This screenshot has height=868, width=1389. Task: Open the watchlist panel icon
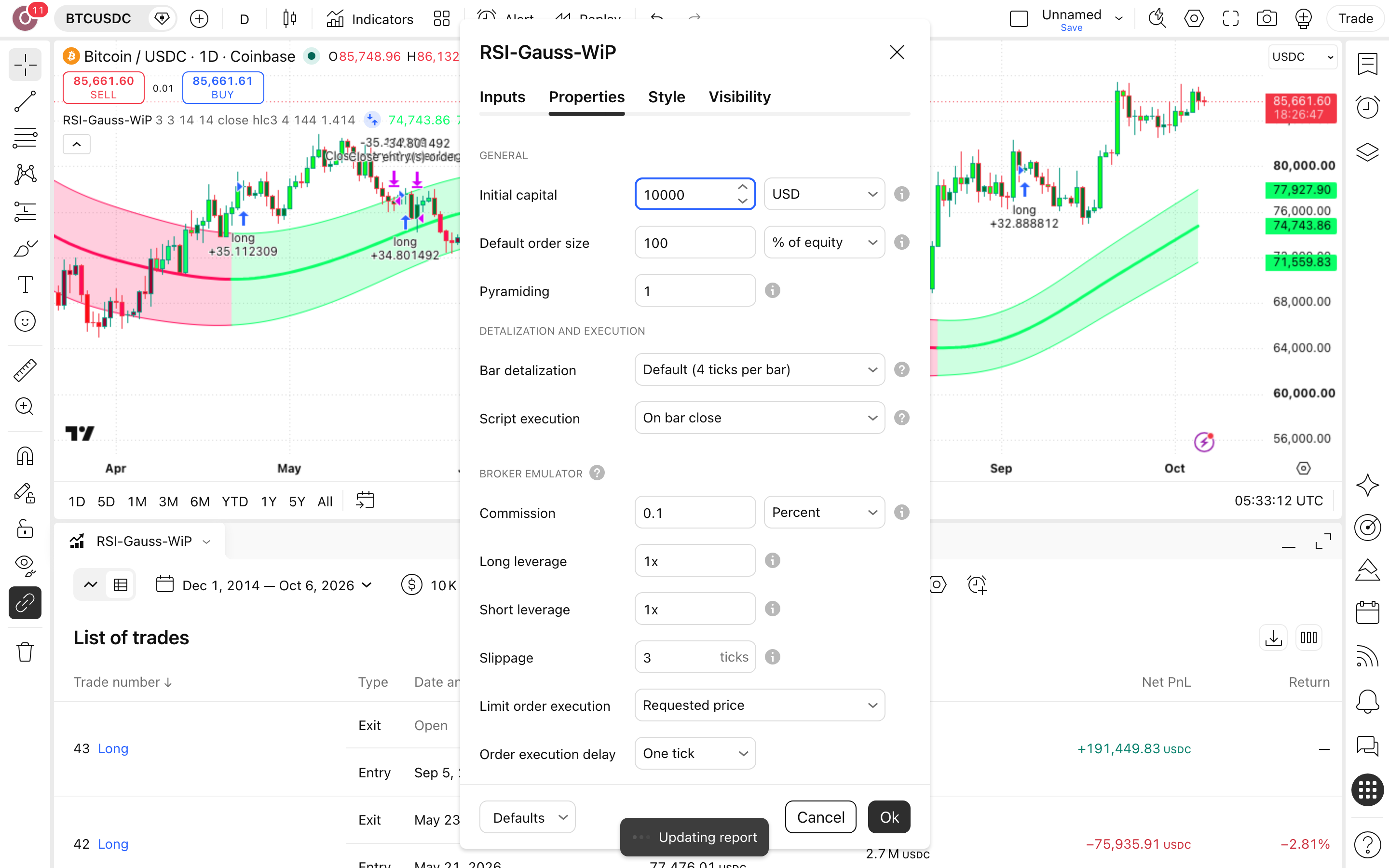(1368, 64)
